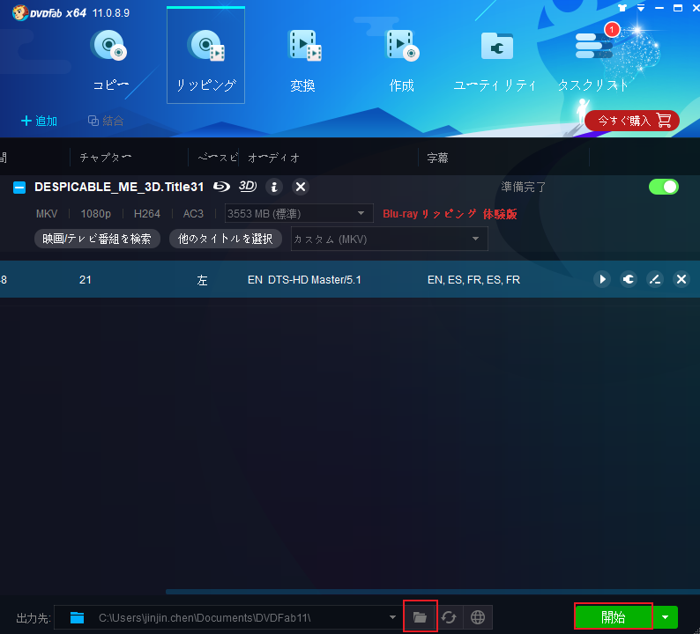
Task: Open the video edit pencil icon in title row
Action: tap(655, 279)
